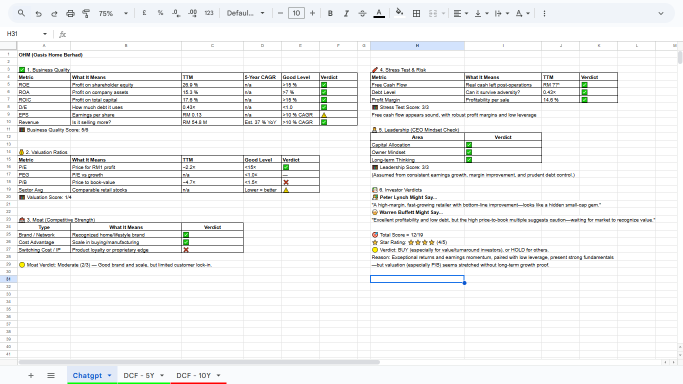Switch to the DCF - 10Y sheet tab
This screenshot has height=384, width=683.
coord(193,375)
